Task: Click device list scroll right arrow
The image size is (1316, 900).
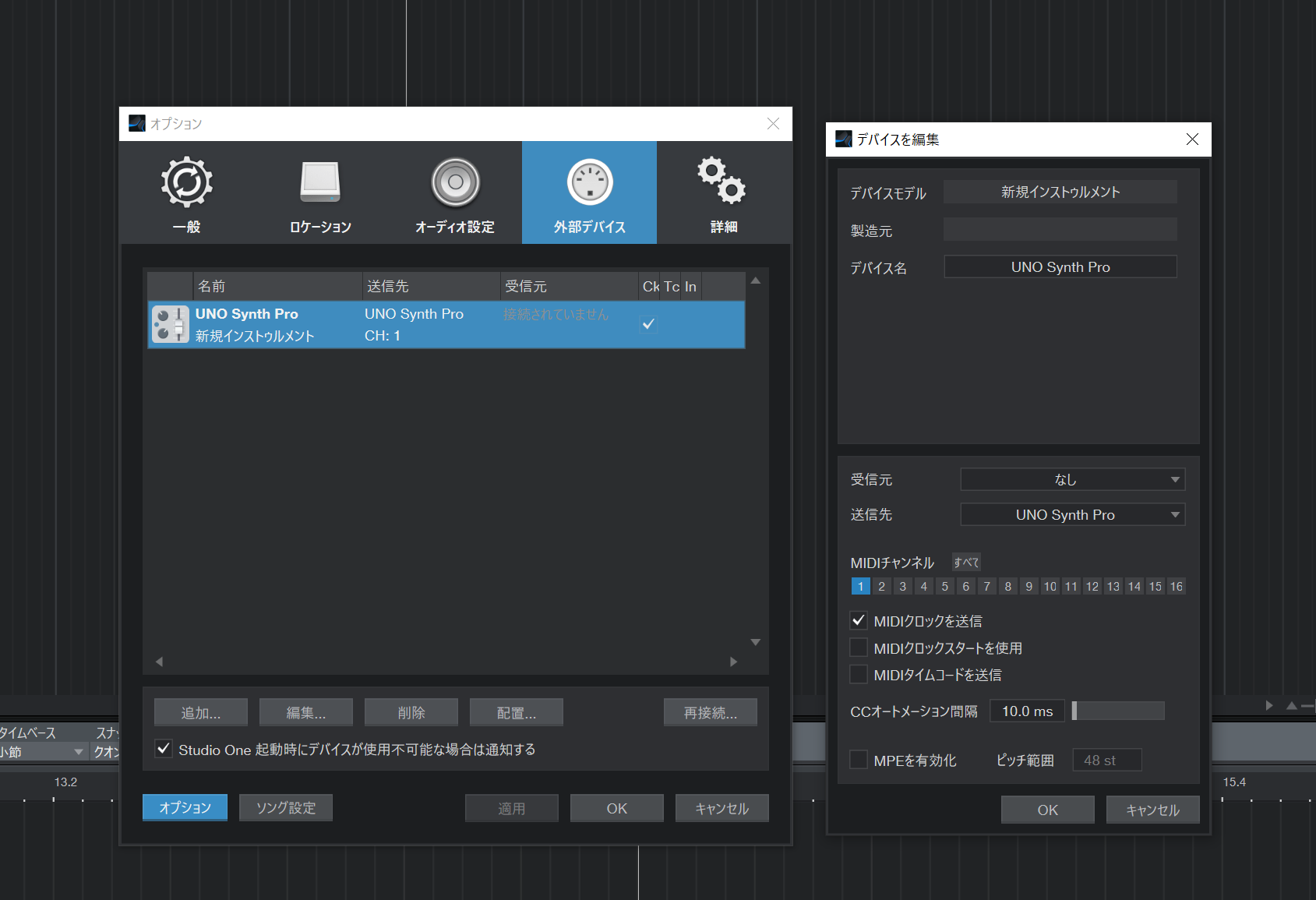Action: coord(733,662)
